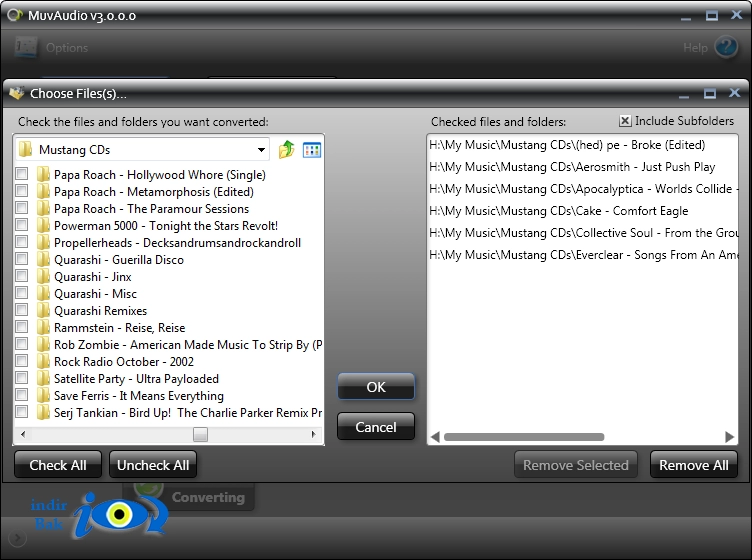Select the Everclear - Songs From path entry
Viewport: 752px width, 560px height.
click(583, 255)
